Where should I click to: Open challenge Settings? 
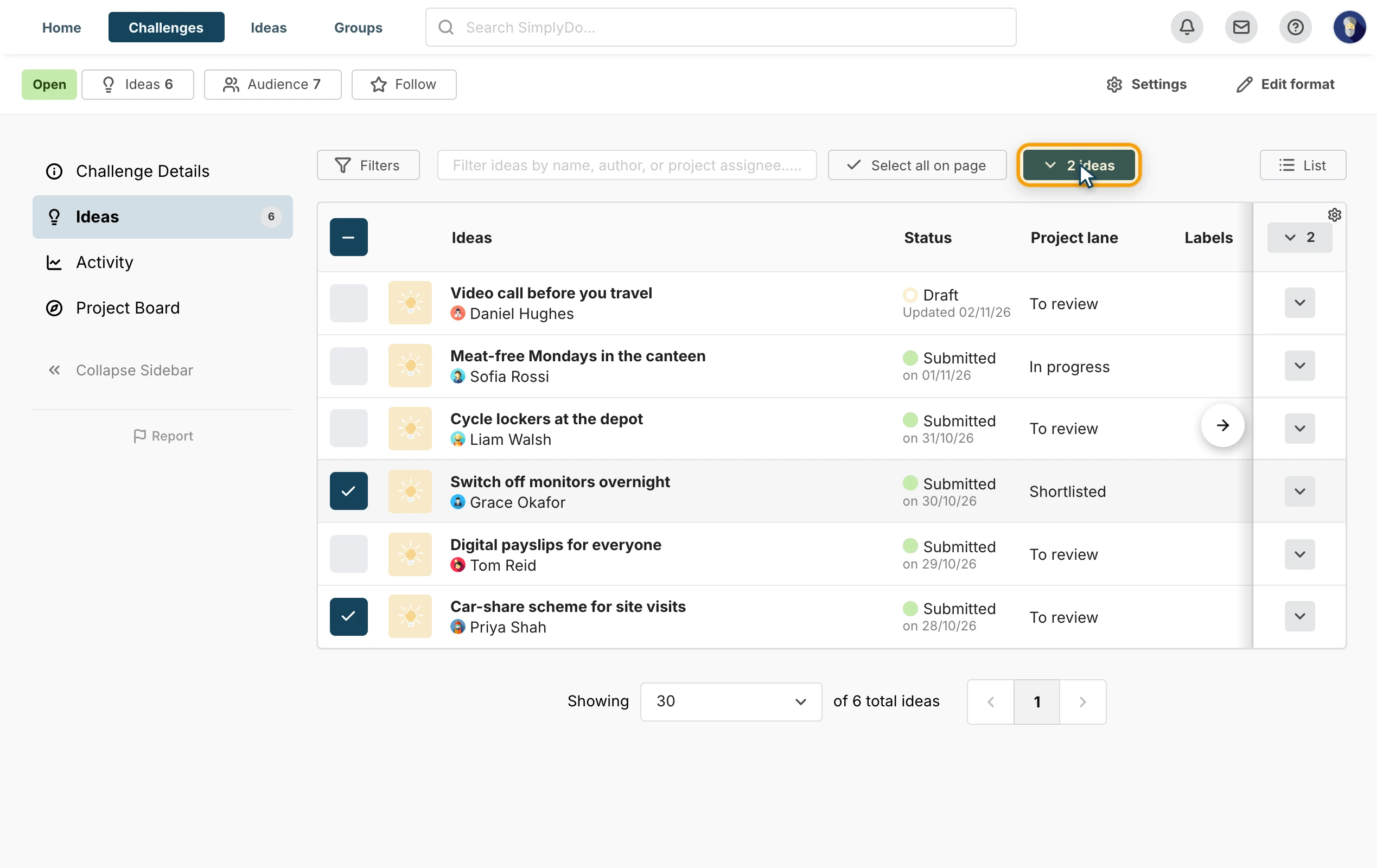pos(1146,85)
